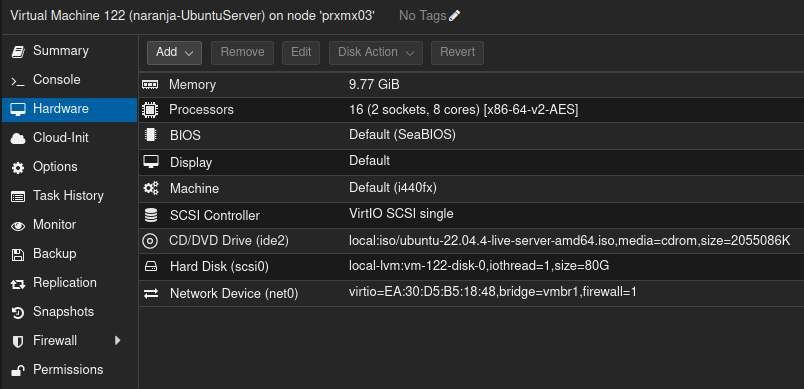This screenshot has width=804, height=389.
Task: Click the Hardware monitor icon in sidebar
Action: tap(18, 109)
